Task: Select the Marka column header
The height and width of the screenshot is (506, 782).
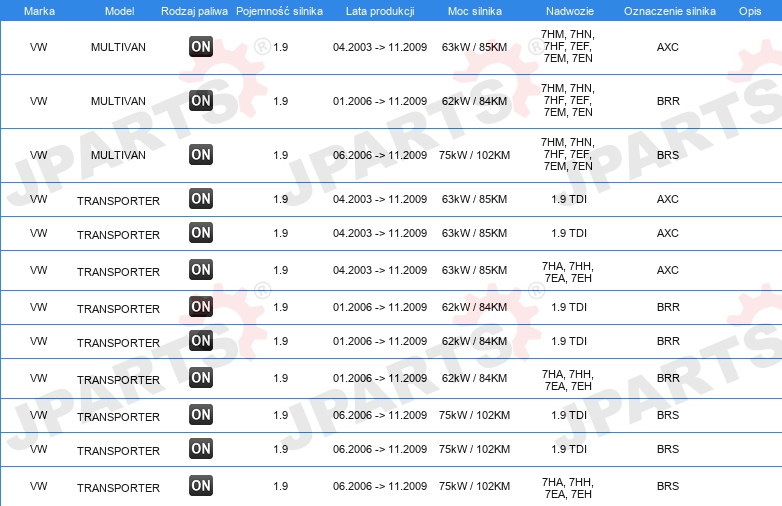Action: pos(39,11)
